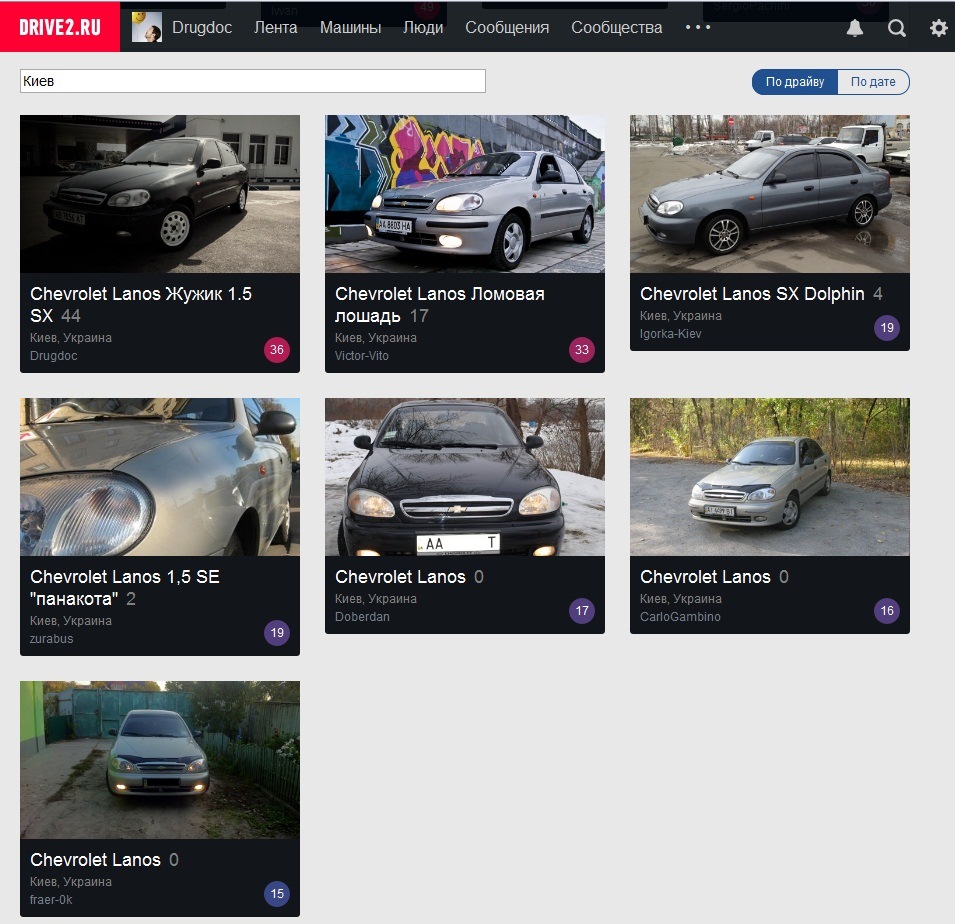This screenshot has width=955, height=924.
Task: Open the Drugdoc profile link
Action: [x=202, y=27]
